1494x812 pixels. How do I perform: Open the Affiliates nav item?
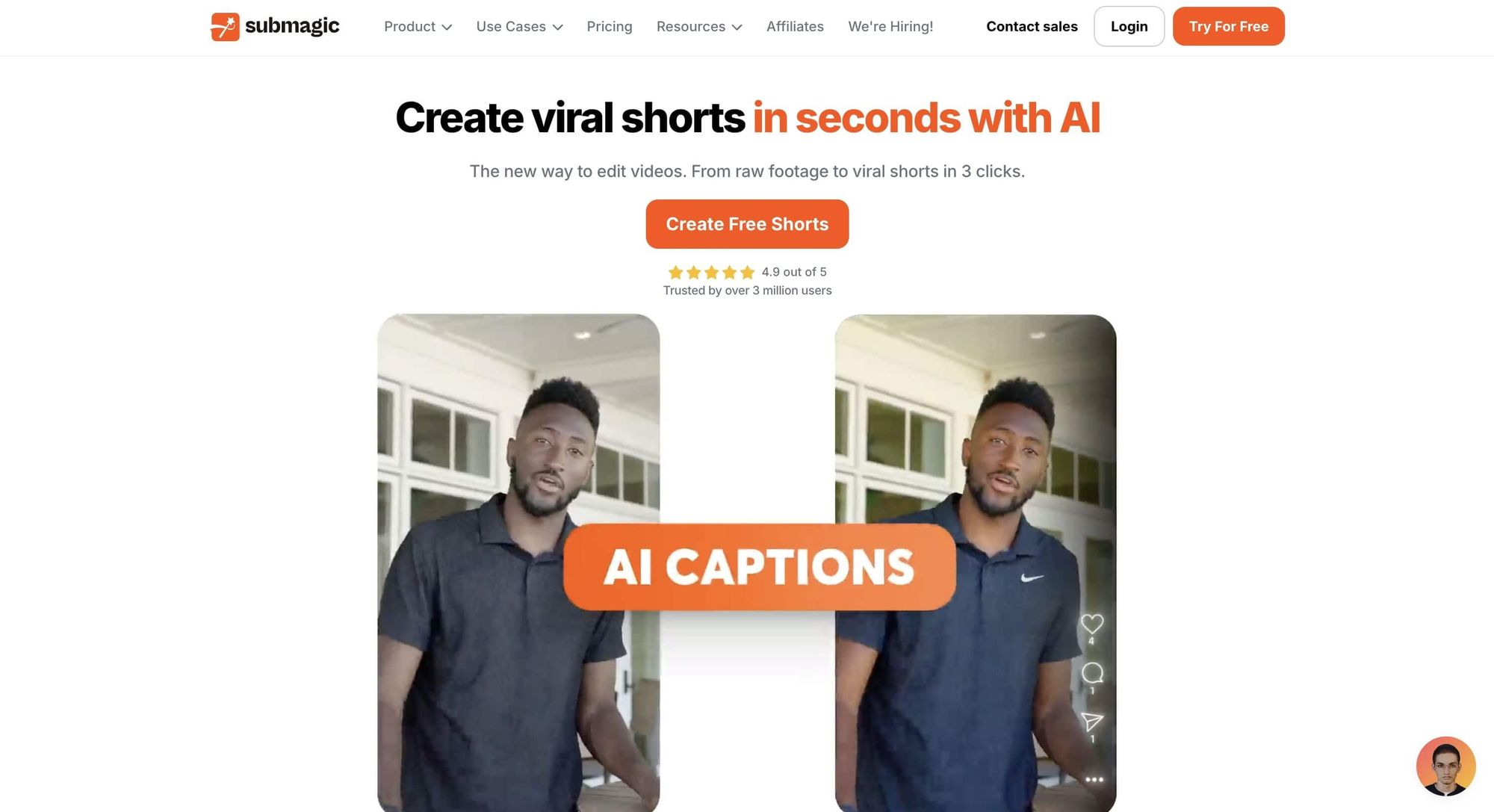coord(795,26)
